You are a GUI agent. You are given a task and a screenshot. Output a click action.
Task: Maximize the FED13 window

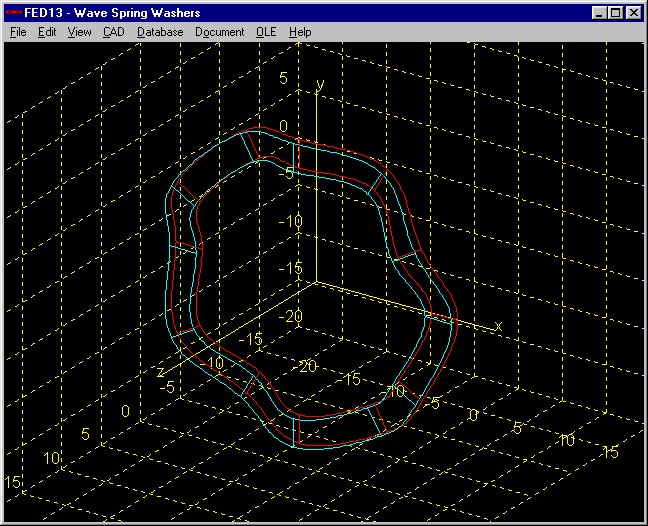tap(616, 13)
